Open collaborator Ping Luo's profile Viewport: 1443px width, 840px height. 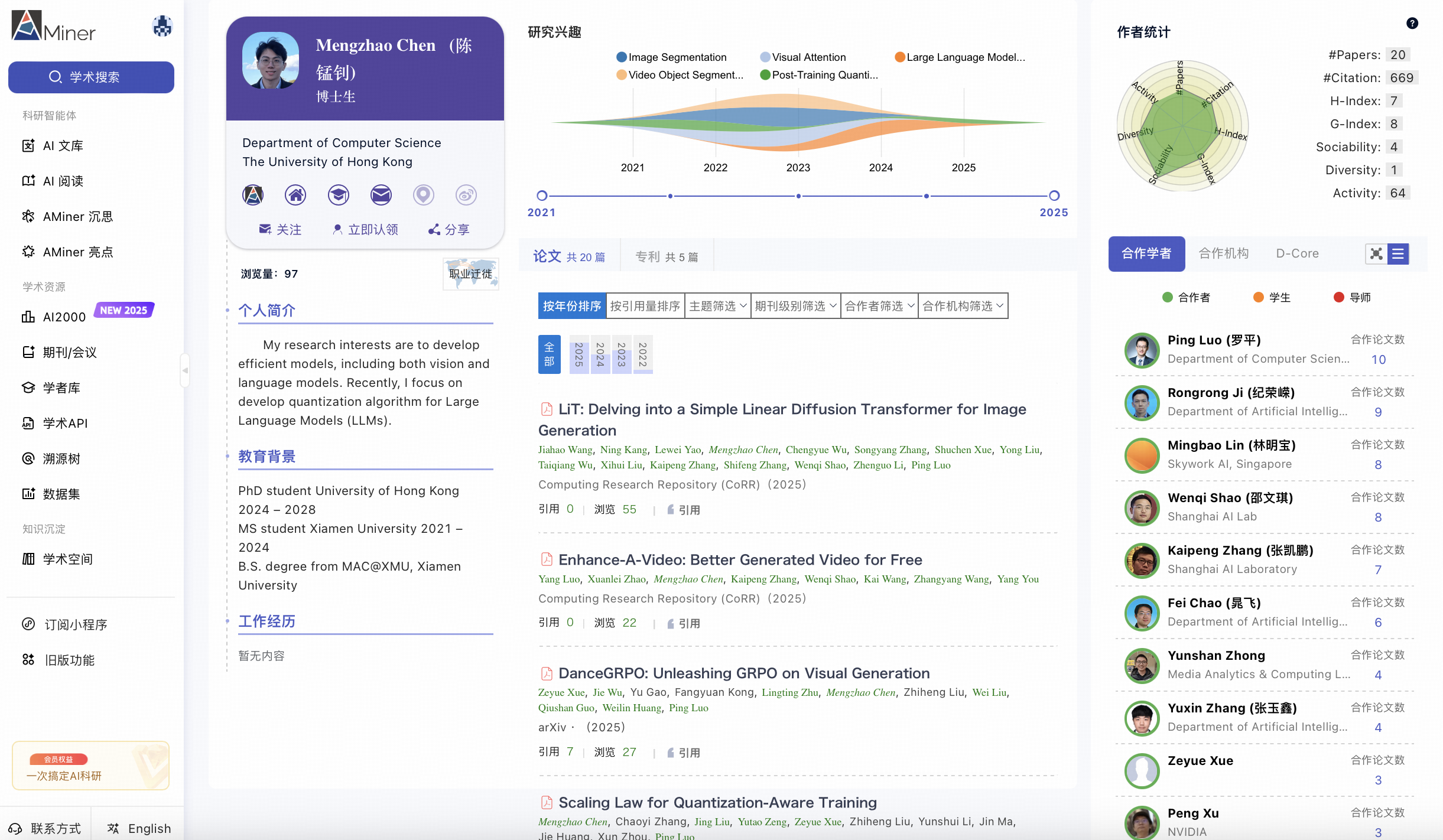[1214, 340]
